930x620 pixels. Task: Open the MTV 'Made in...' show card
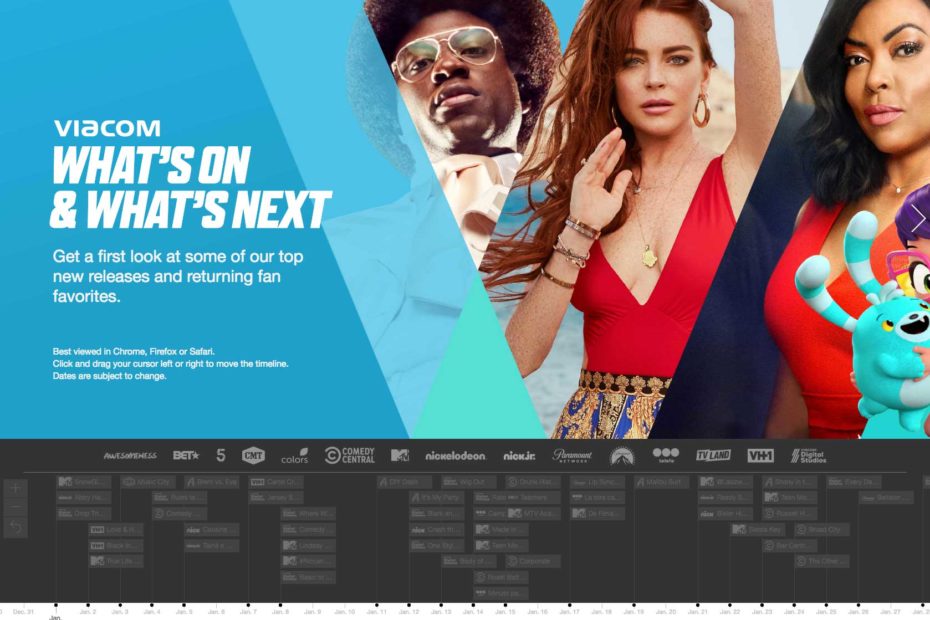point(501,529)
